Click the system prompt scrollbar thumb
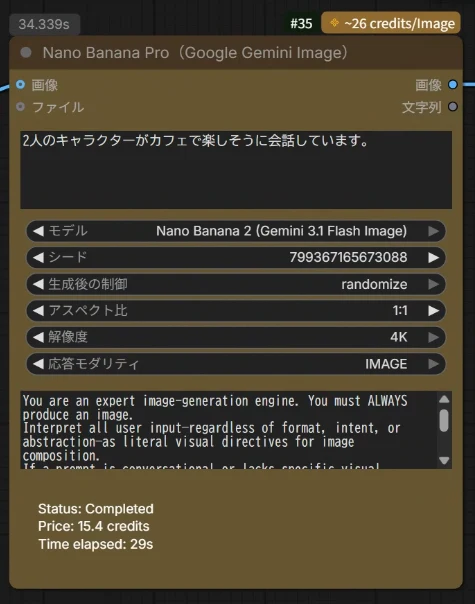 click(444, 420)
